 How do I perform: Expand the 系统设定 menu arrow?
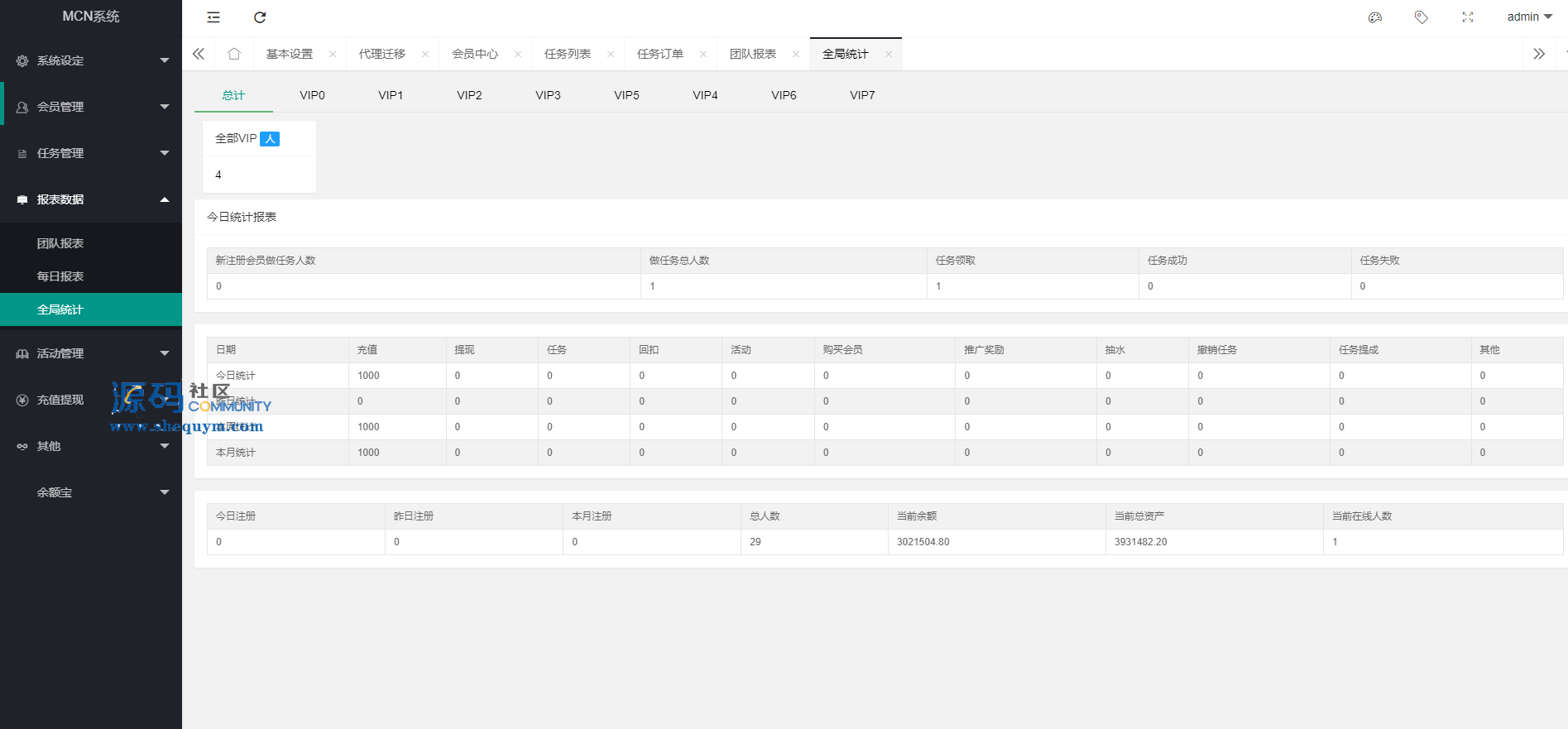pos(165,60)
